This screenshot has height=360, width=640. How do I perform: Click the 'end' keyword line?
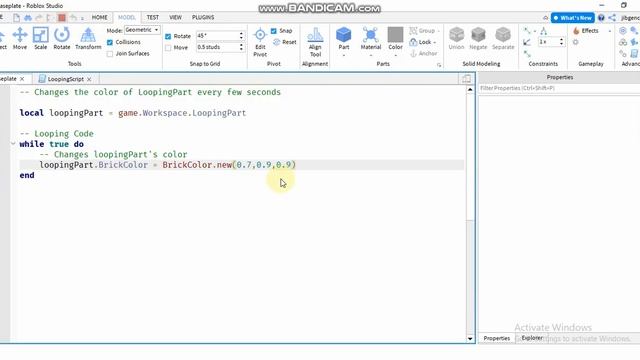[x=27, y=175]
